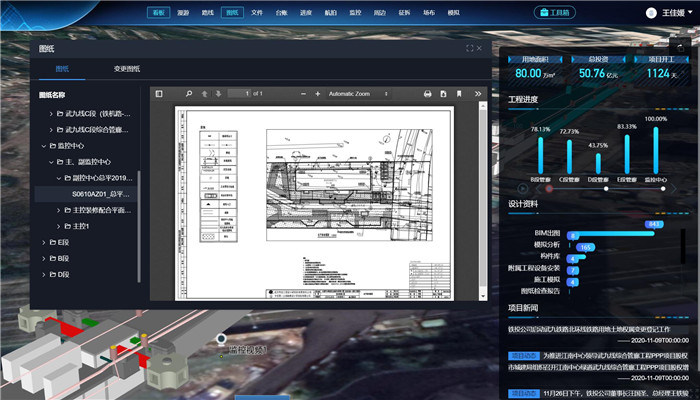Print the drawing from PDF toolbar
This screenshot has width=700, height=400.
427,94
